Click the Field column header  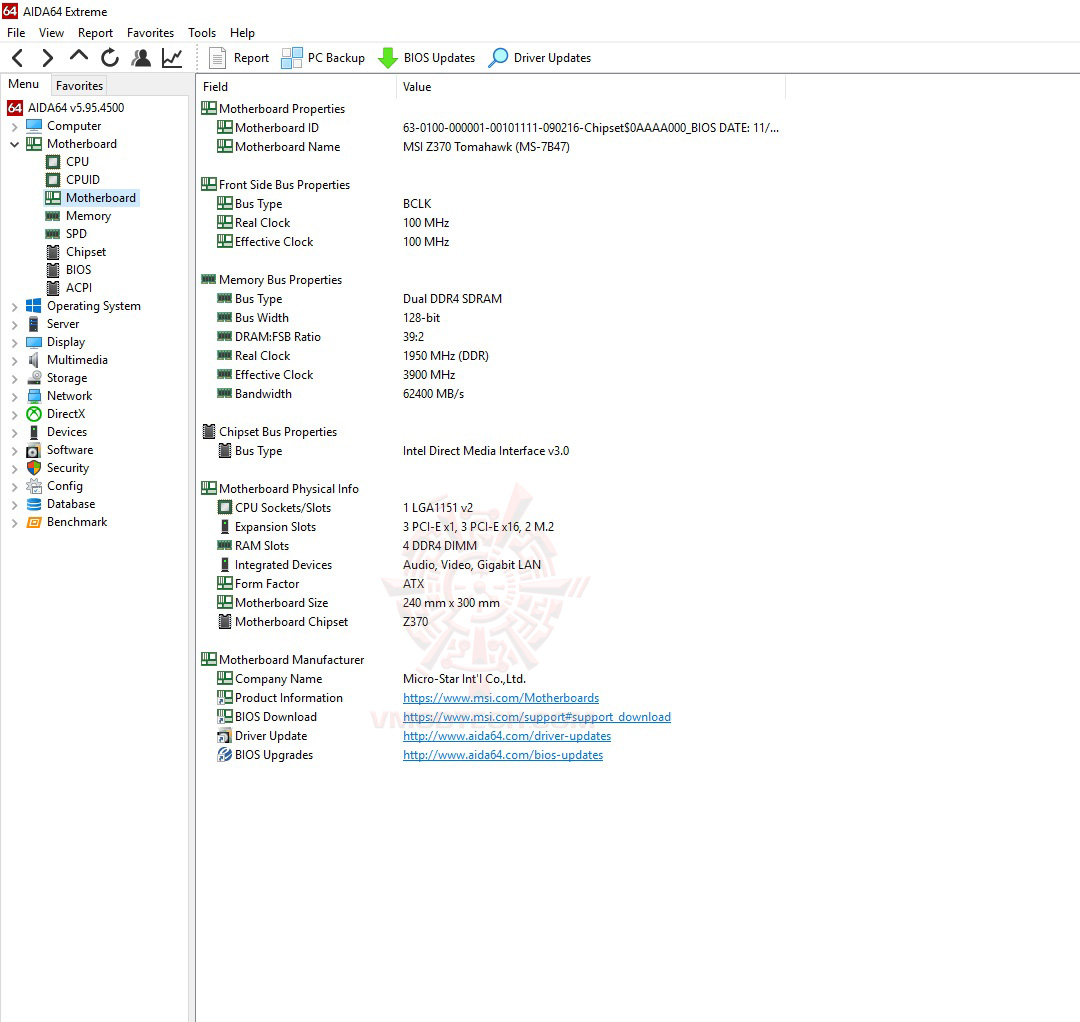coord(296,87)
